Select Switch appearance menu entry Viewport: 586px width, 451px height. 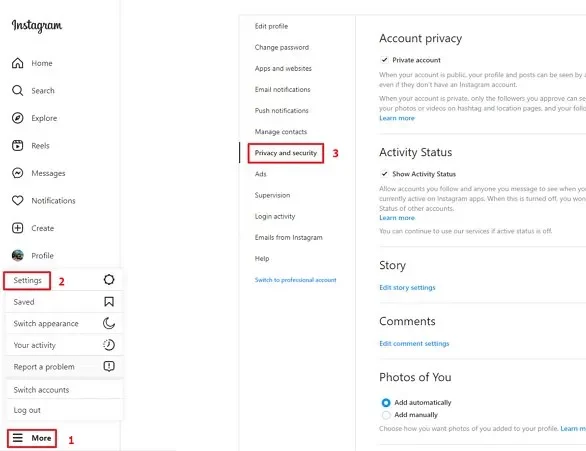(46, 324)
